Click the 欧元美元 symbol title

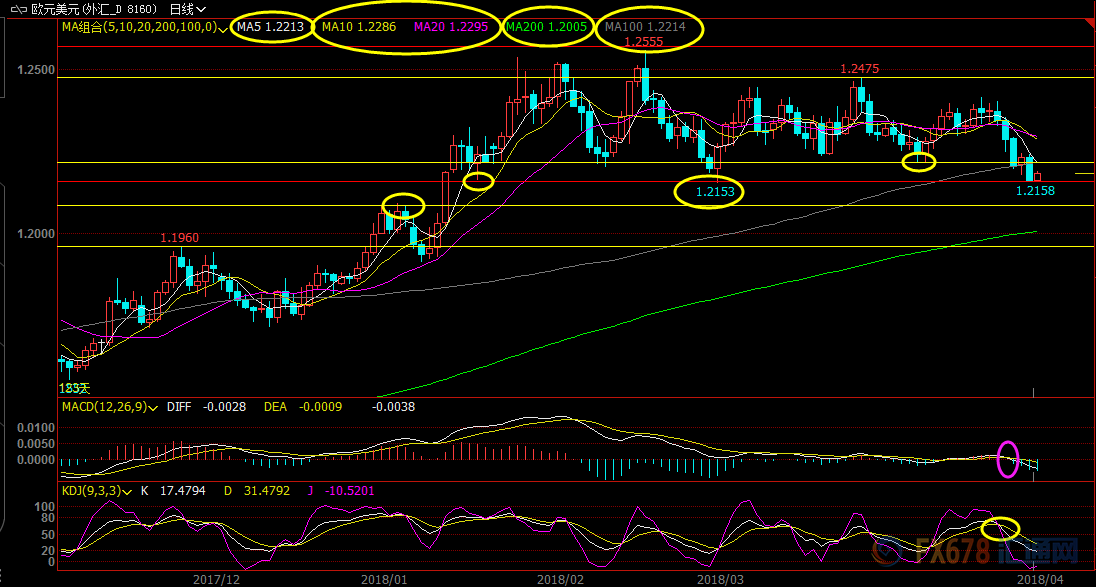tap(56, 10)
